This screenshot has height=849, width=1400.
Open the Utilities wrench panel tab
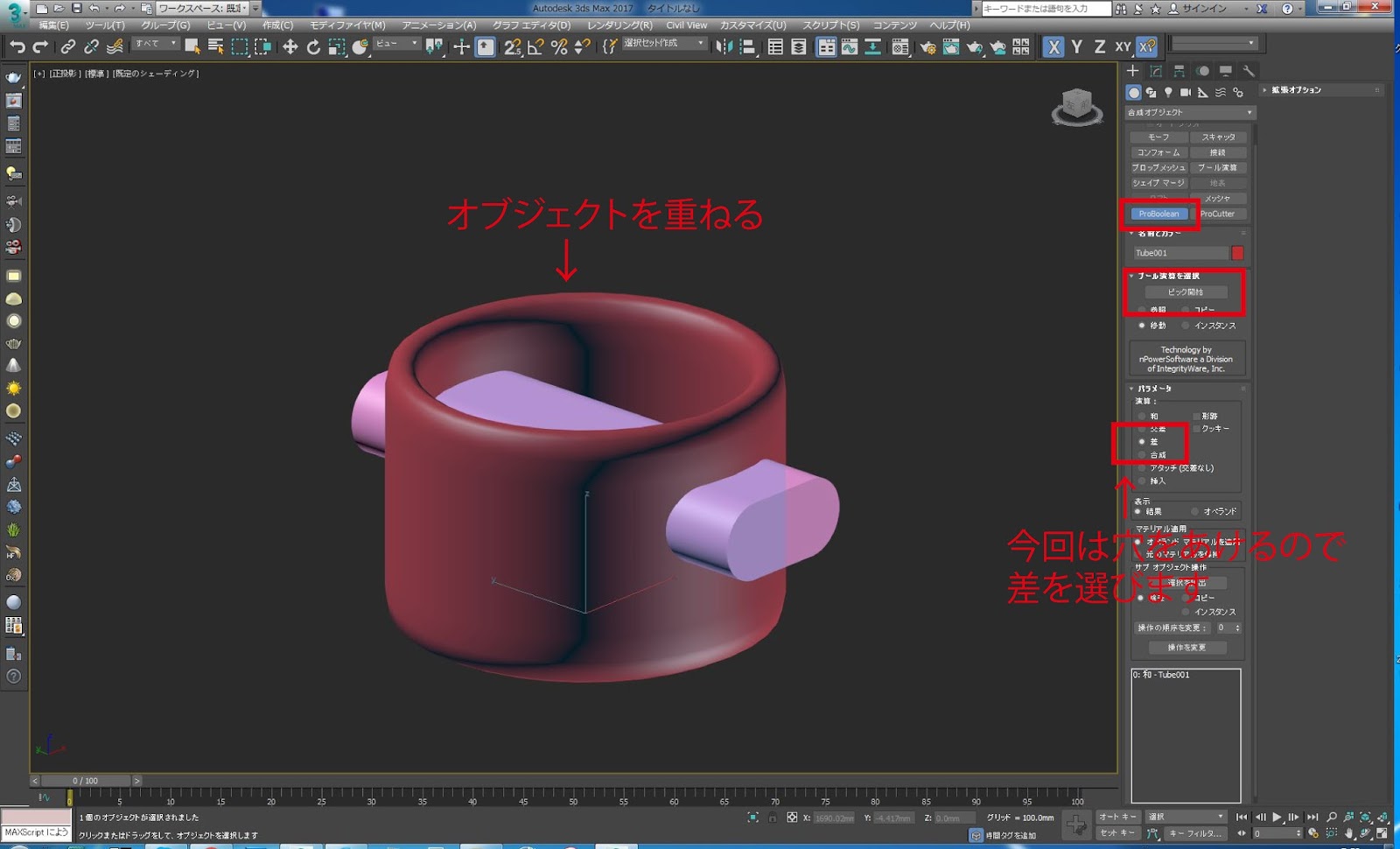coord(1249,71)
